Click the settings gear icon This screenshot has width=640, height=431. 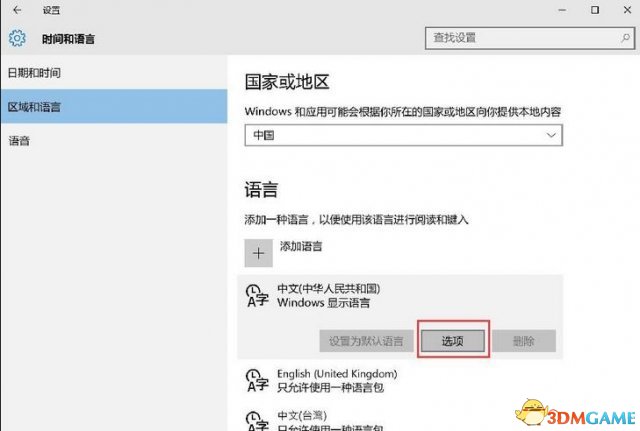[17, 38]
